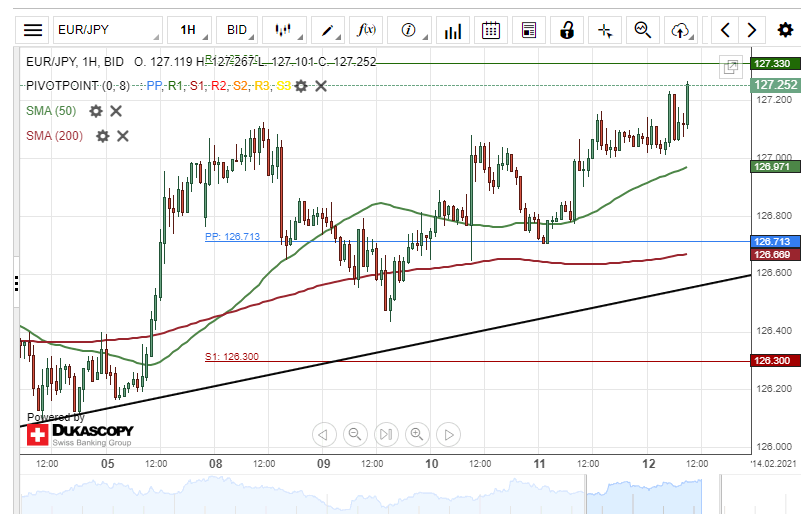This screenshot has width=804, height=520.
Task: Open the 1H timeframe dropdown
Action: [x=190, y=30]
